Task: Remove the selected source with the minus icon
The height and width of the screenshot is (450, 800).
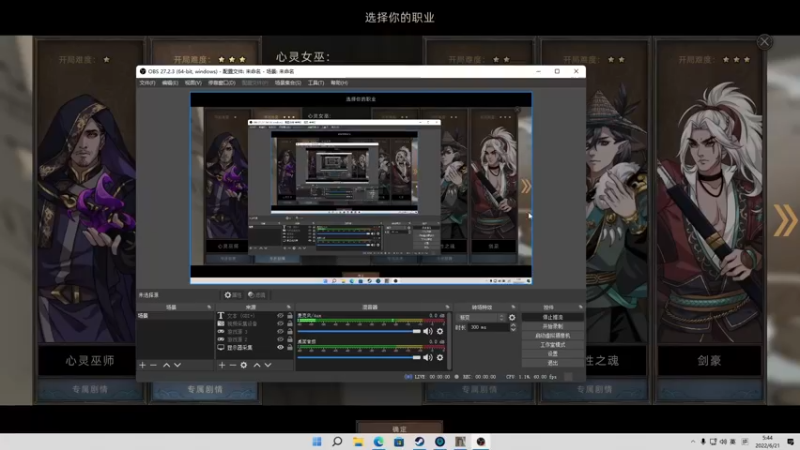Action: 233,365
